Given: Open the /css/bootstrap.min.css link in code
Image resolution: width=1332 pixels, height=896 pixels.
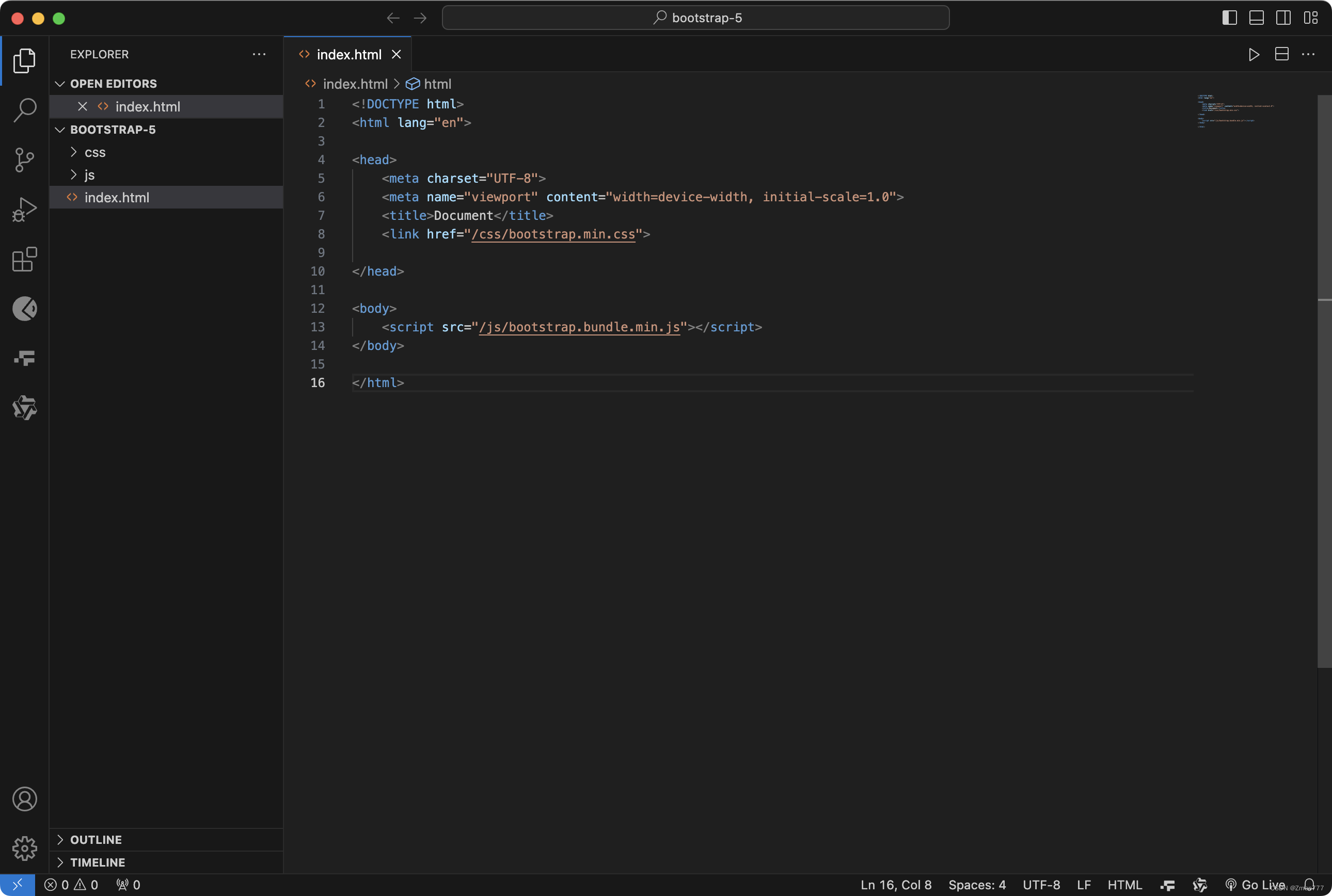Looking at the screenshot, I should (553, 234).
